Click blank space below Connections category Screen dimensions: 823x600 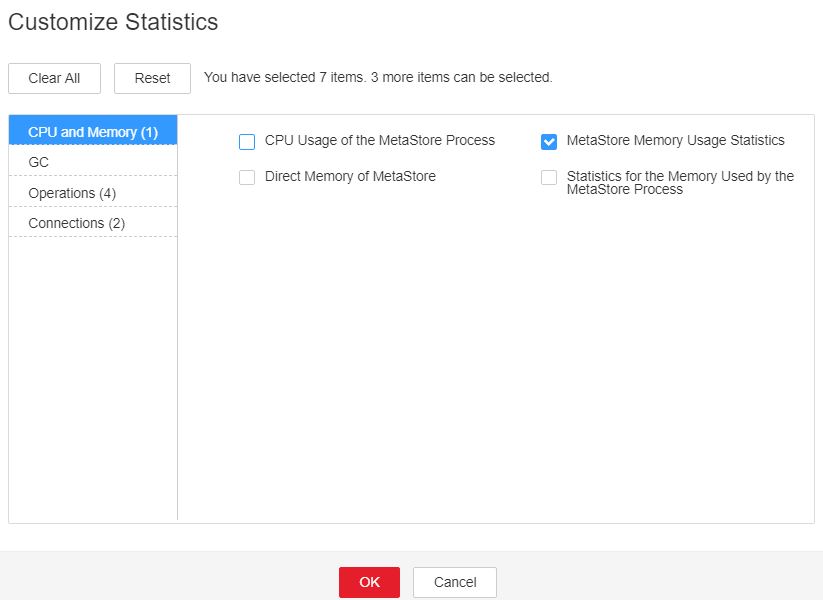click(93, 378)
